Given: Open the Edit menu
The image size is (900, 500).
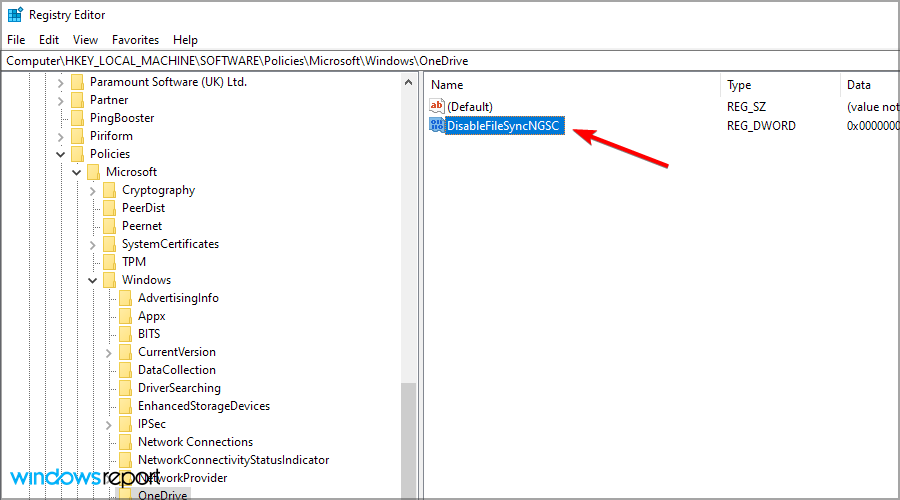Looking at the screenshot, I should click(x=49, y=40).
